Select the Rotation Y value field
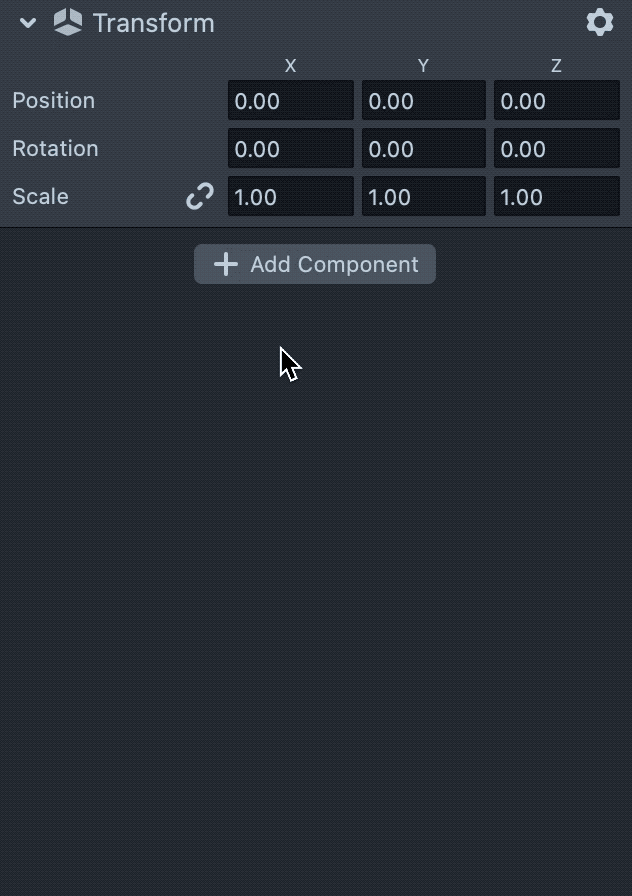 coord(423,149)
